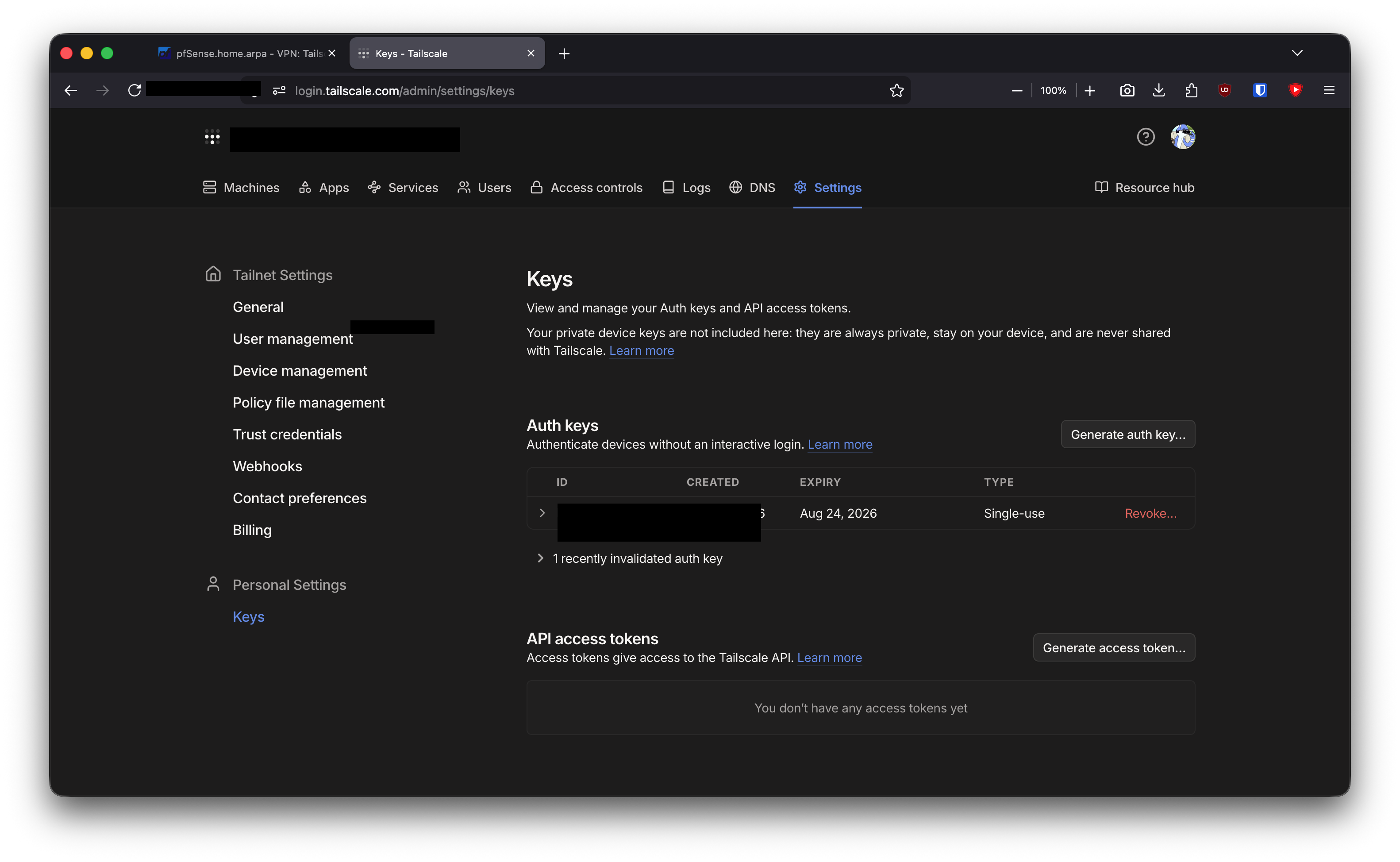Open the Users tab

tap(485, 188)
